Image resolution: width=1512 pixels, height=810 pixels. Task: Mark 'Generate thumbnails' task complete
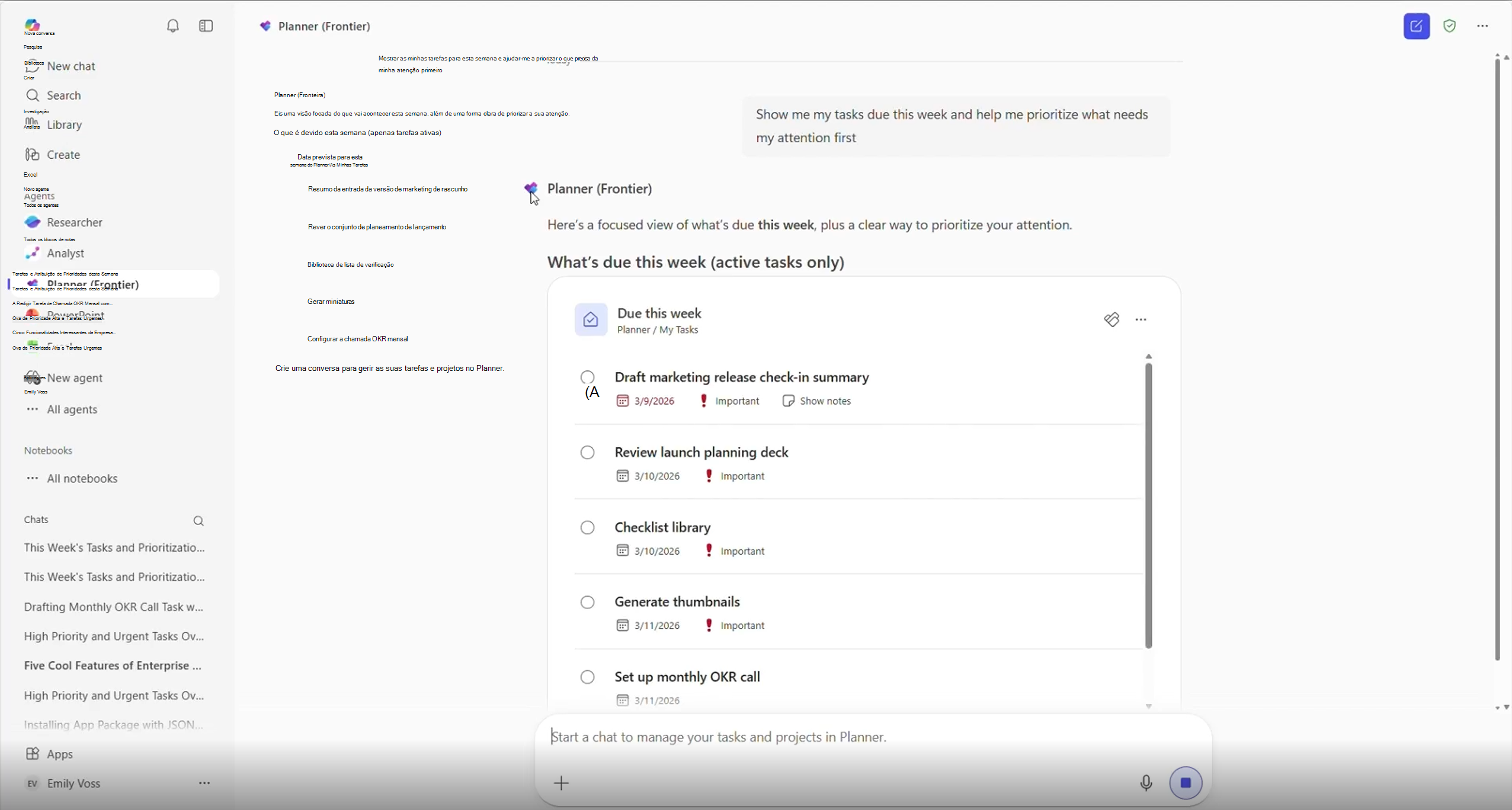click(x=587, y=603)
